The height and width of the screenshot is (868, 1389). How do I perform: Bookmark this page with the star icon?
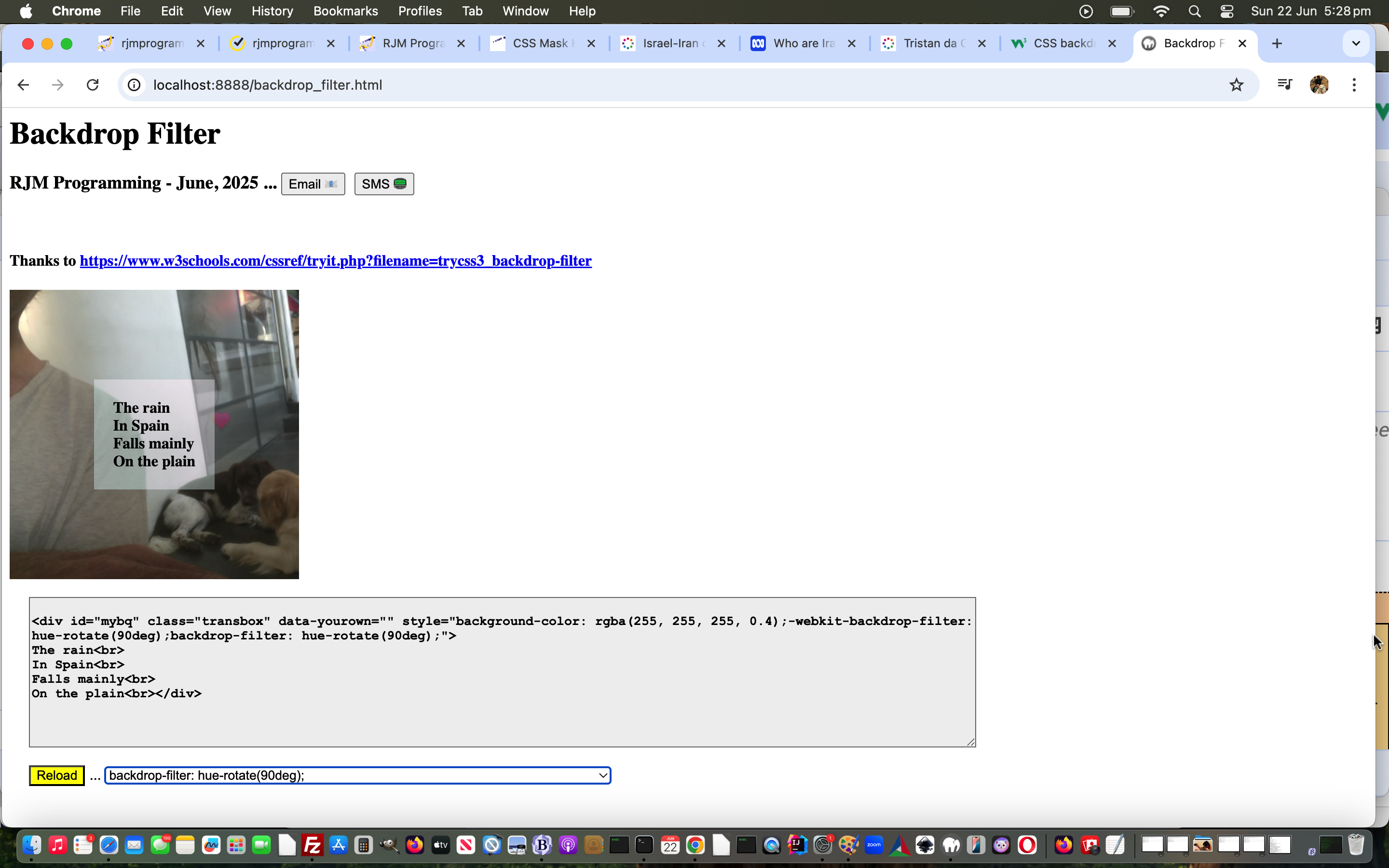(1236, 85)
